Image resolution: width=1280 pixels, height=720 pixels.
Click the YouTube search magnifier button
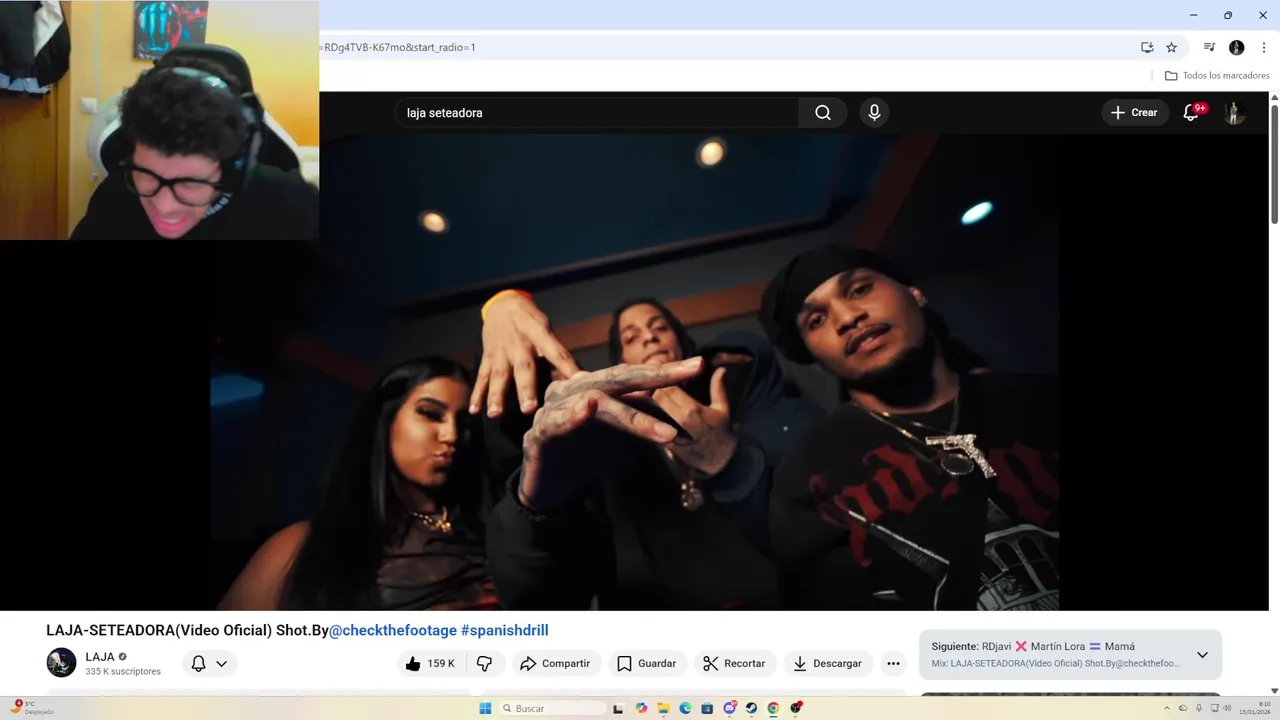coord(823,113)
